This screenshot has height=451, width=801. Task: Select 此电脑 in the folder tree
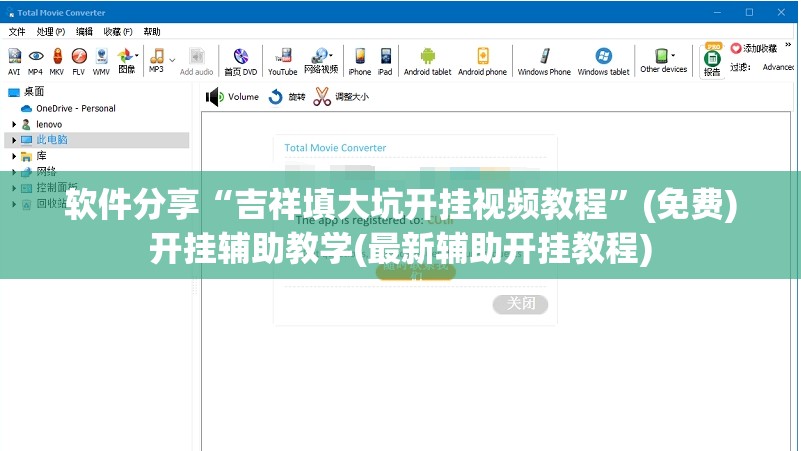click(52, 139)
